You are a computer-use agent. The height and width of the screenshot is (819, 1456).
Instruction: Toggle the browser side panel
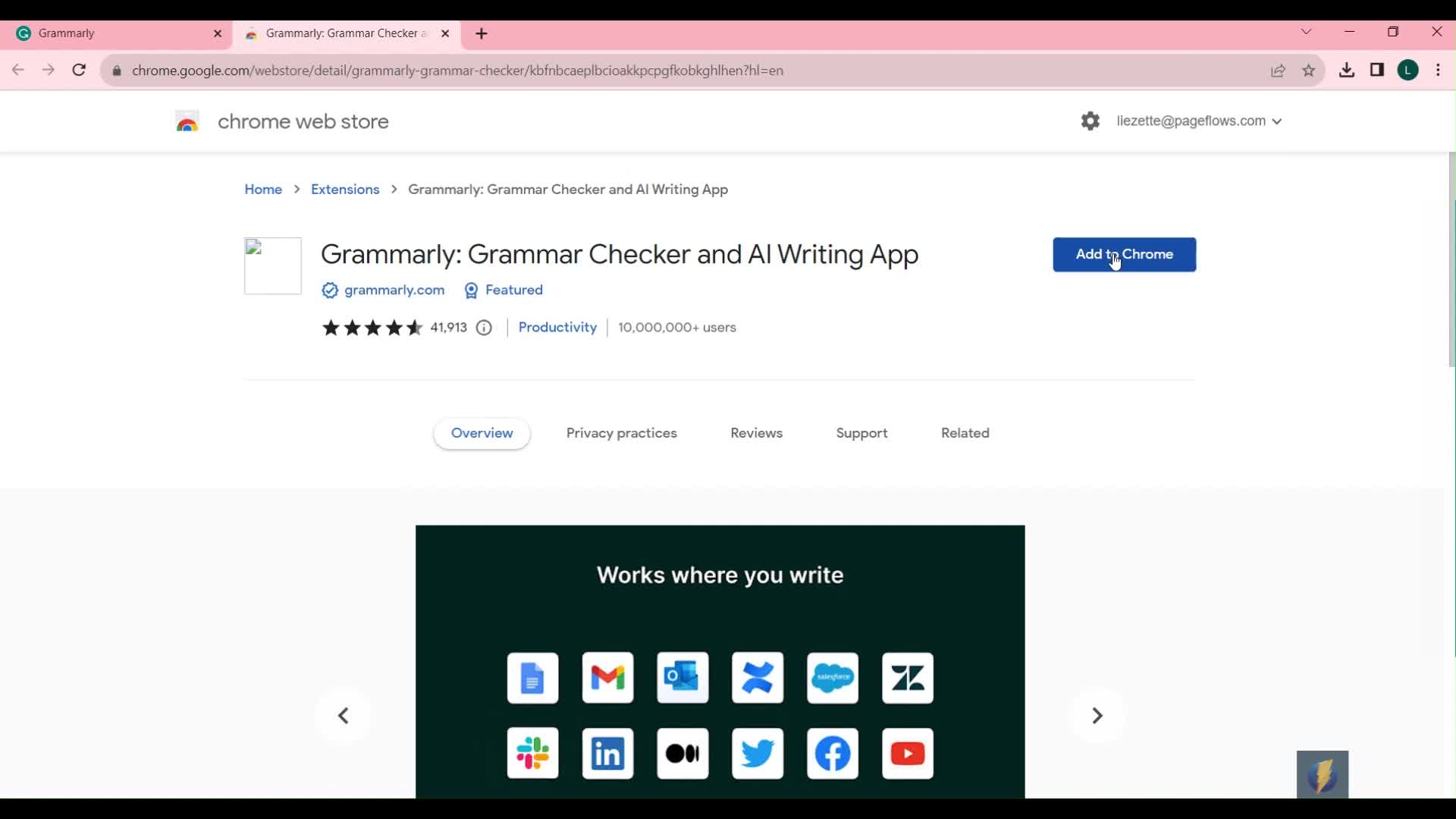click(1377, 71)
